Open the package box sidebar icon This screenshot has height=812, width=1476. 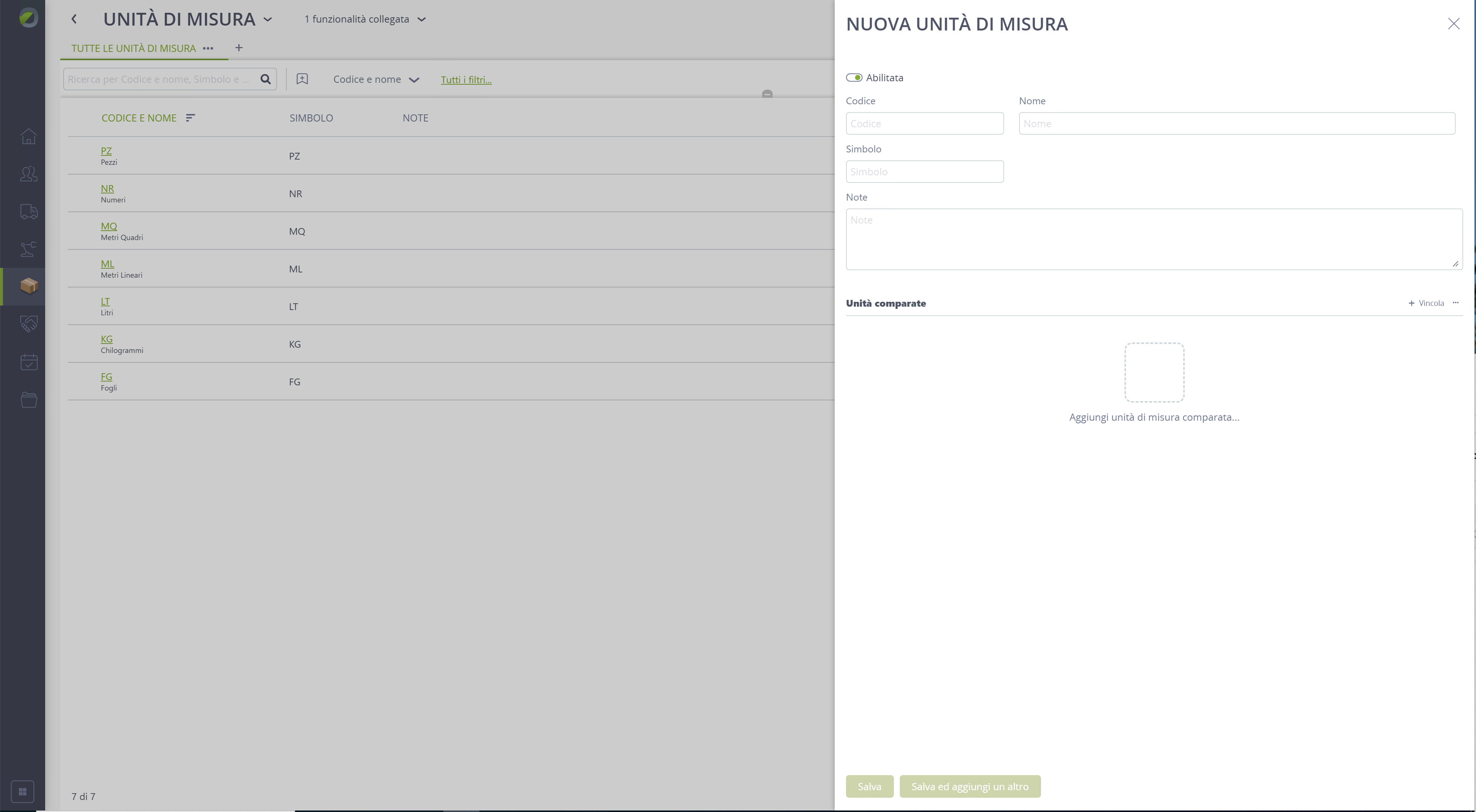click(29, 285)
